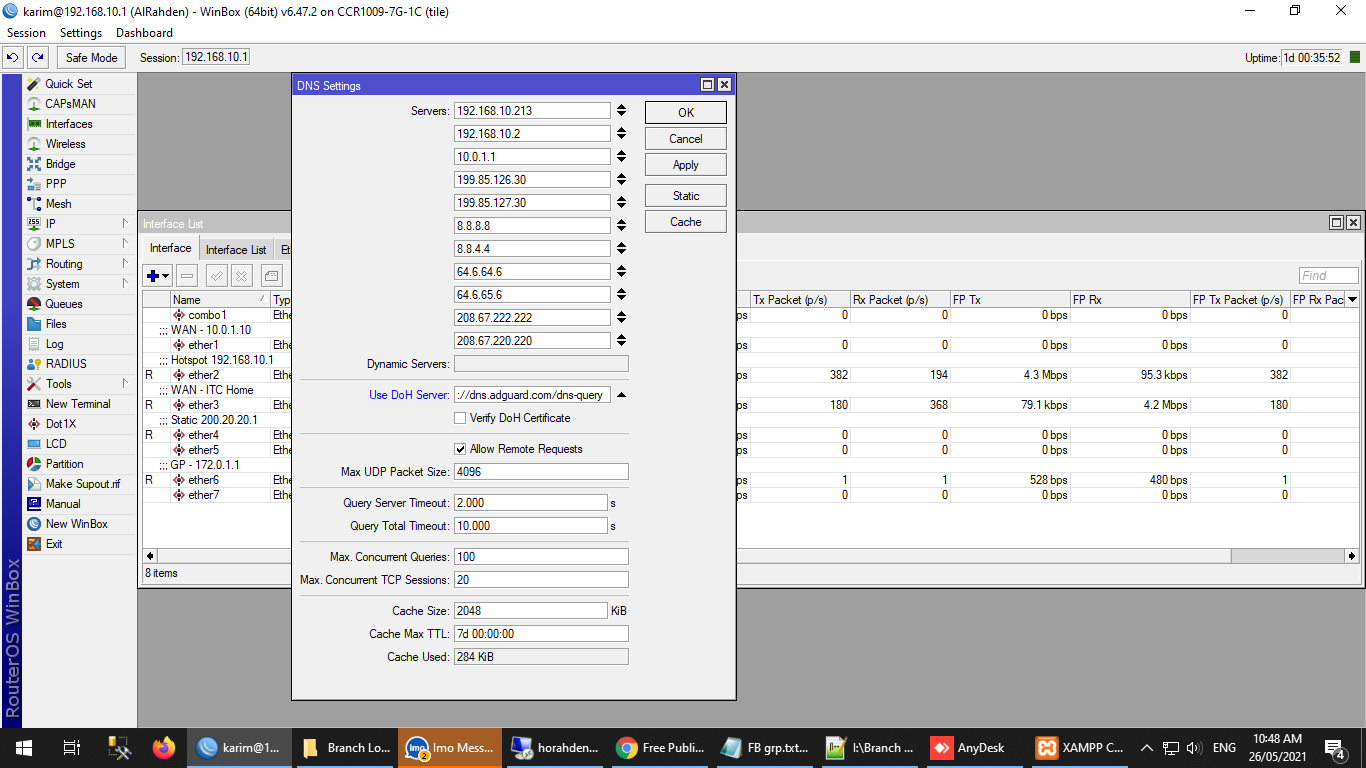The width and height of the screenshot is (1366, 768).
Task: Enable Verify DoH Certificate checkbox
Action: (x=460, y=418)
